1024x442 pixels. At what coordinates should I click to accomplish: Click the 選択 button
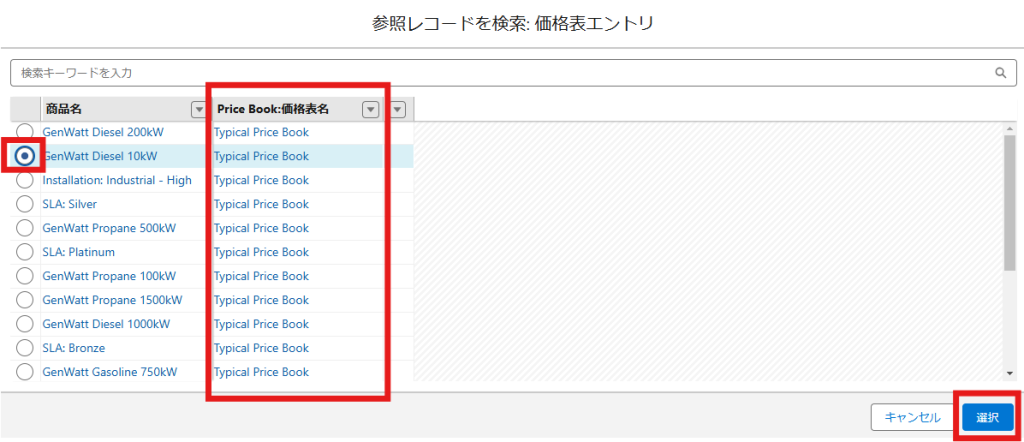click(987, 417)
